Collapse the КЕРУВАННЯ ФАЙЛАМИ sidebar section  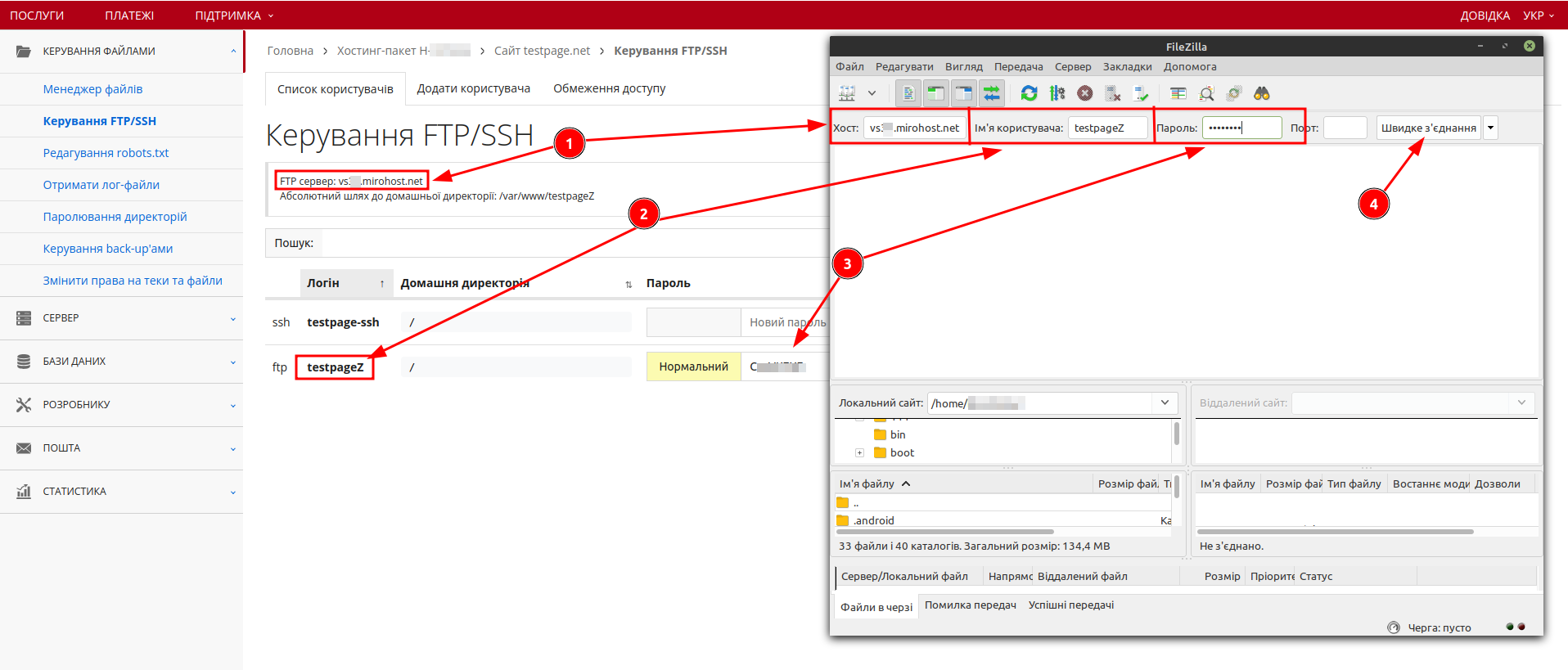coord(121,52)
